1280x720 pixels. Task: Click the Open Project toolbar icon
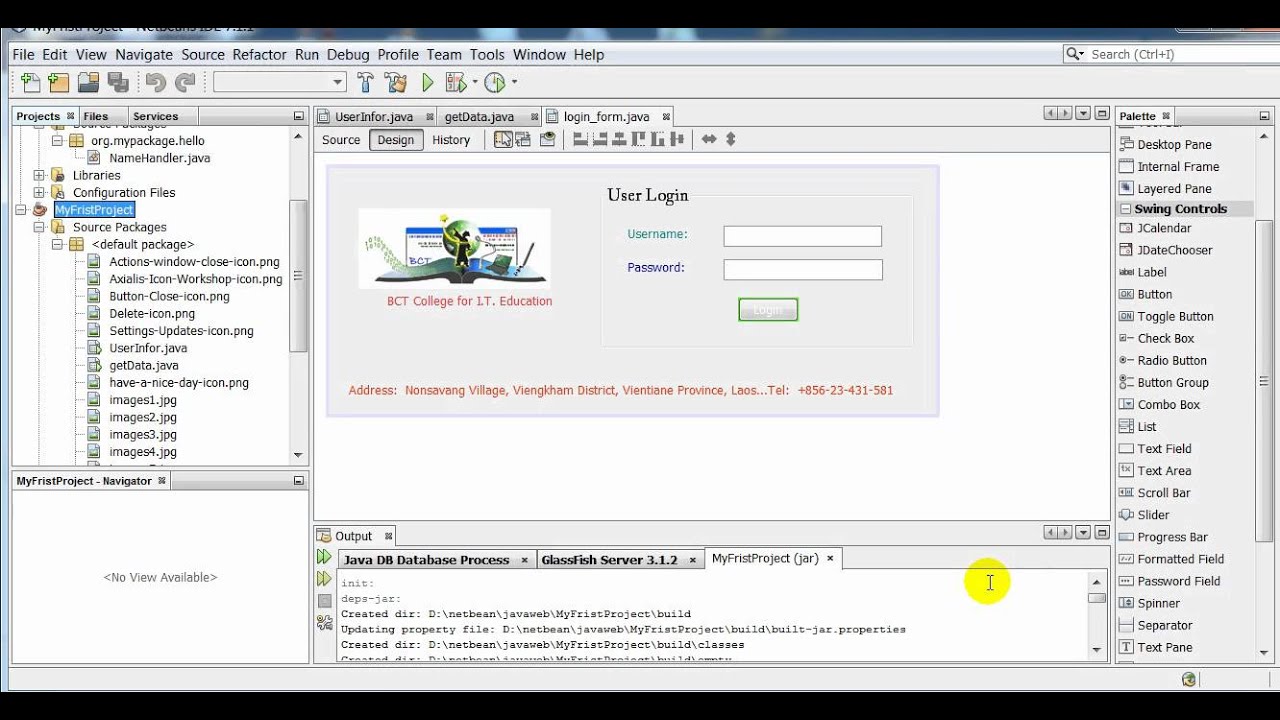pos(89,82)
